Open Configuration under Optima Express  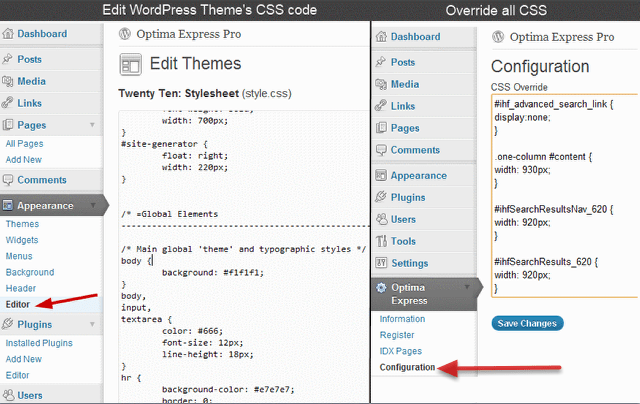pos(407,367)
